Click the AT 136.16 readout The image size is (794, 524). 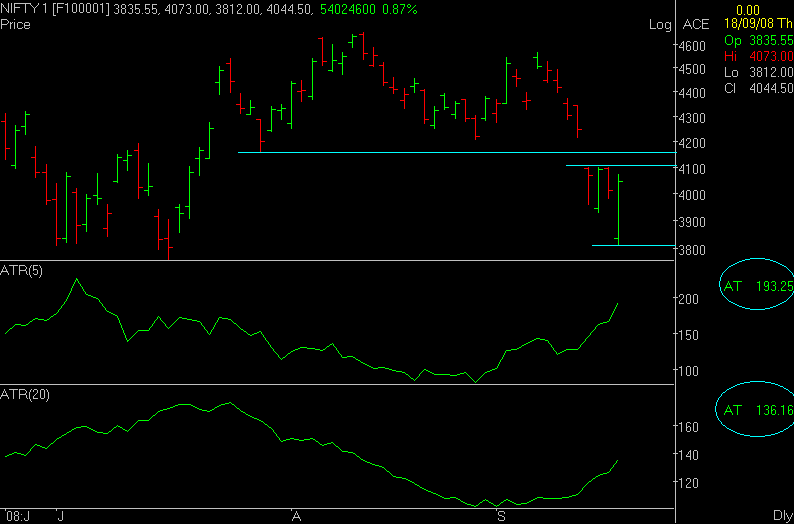click(759, 410)
